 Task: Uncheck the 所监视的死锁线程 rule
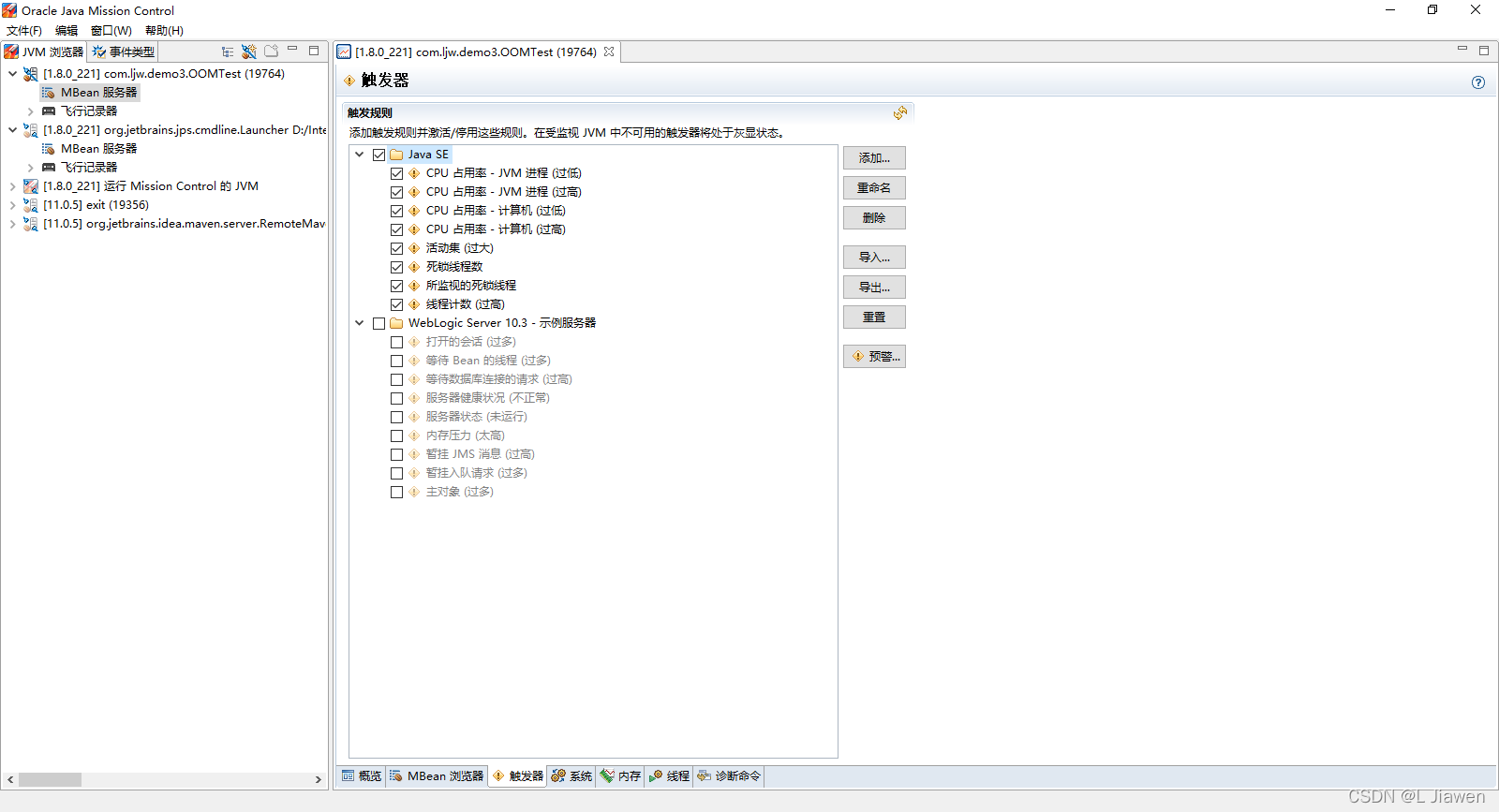396,286
